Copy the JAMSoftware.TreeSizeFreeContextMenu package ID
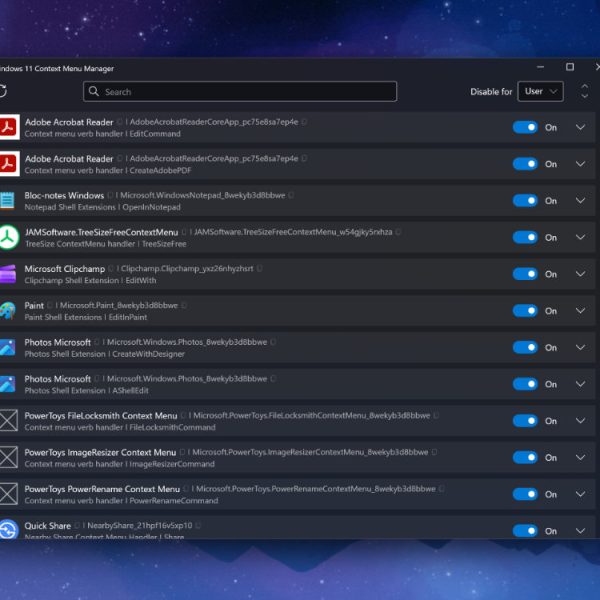The width and height of the screenshot is (600, 600). (x=398, y=232)
